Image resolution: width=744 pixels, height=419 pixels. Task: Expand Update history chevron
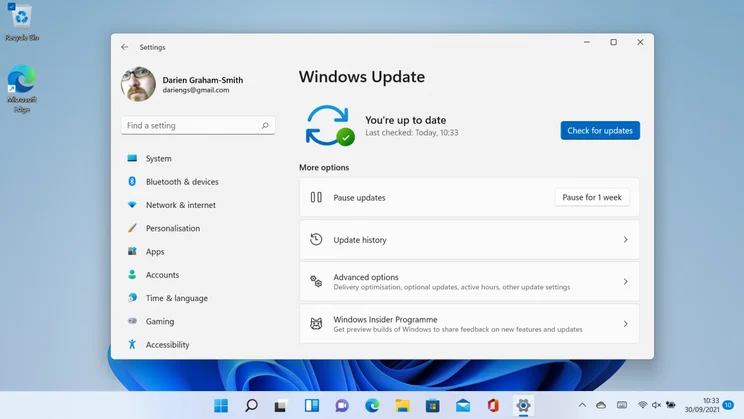coord(625,240)
